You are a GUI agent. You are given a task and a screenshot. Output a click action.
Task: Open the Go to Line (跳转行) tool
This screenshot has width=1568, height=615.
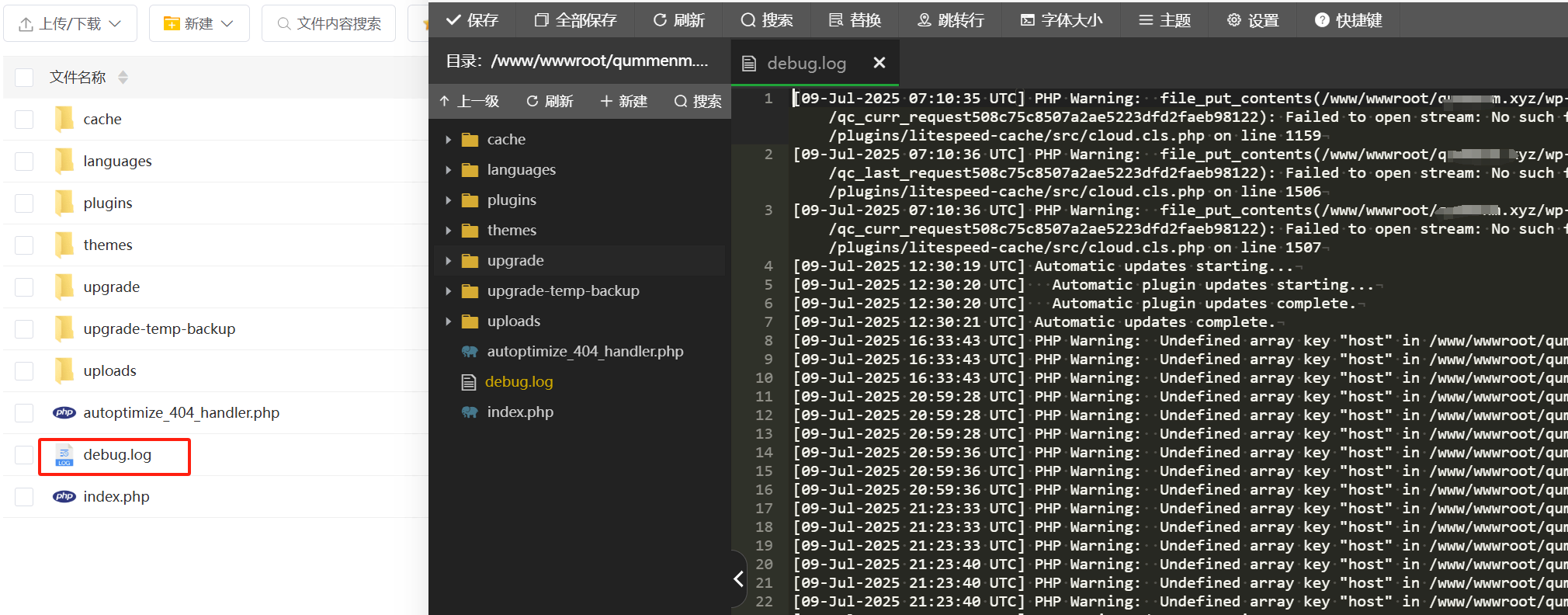coord(950,20)
